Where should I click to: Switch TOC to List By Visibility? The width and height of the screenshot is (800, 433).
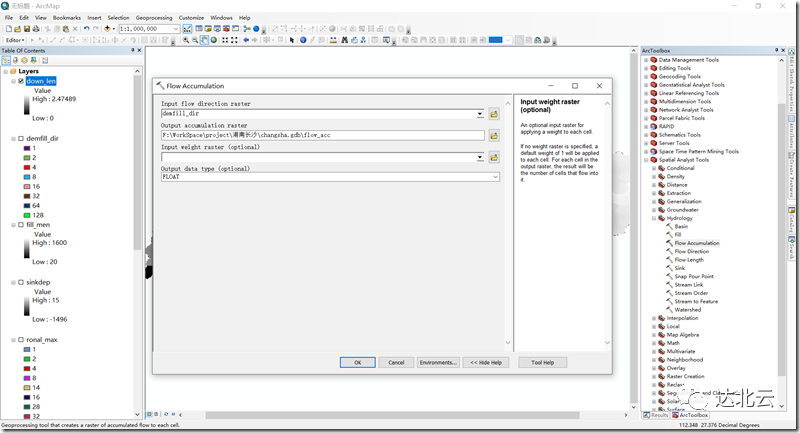point(24,60)
